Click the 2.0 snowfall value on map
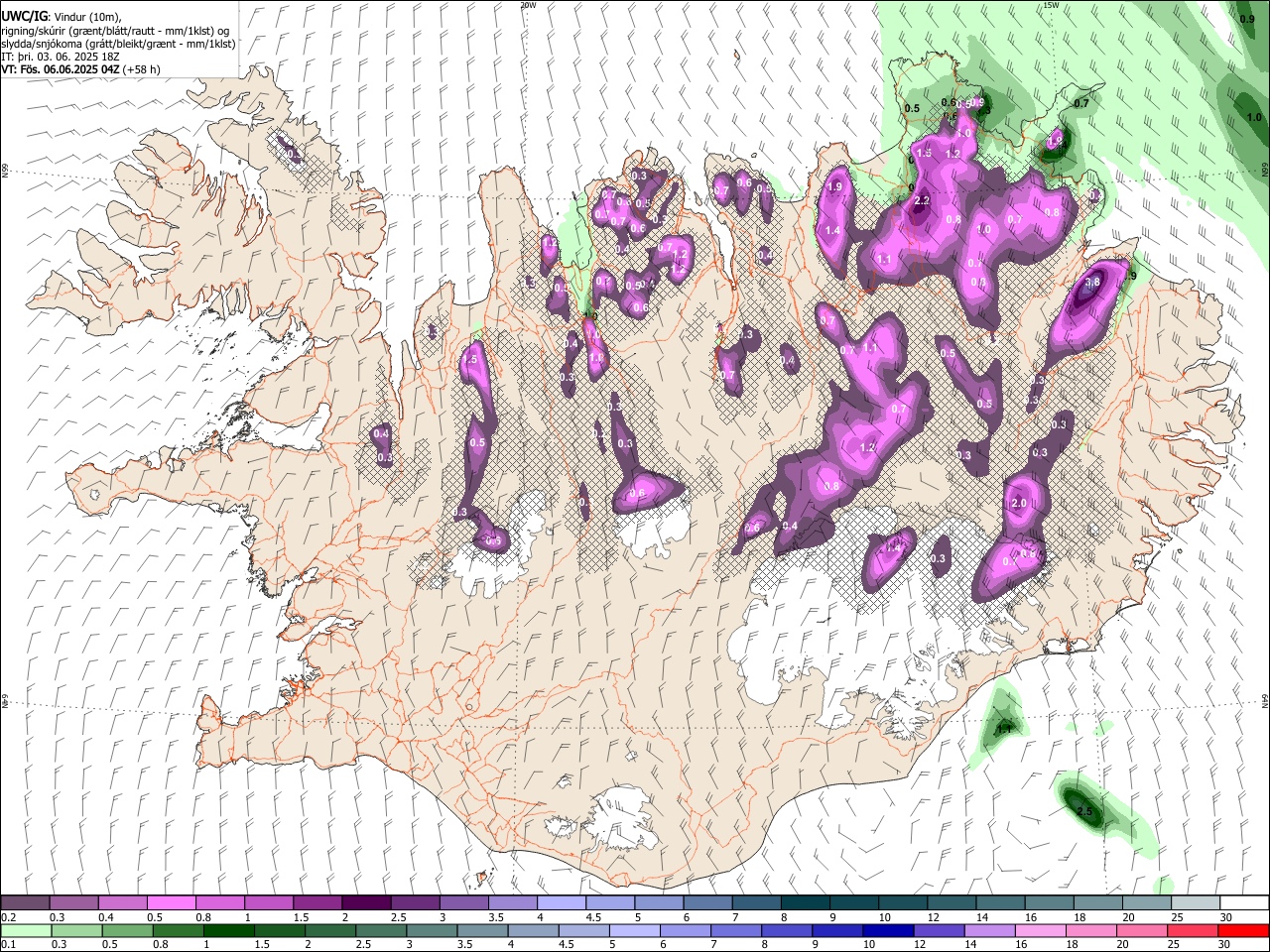Viewport: 1270px width, 952px height. 1019,504
